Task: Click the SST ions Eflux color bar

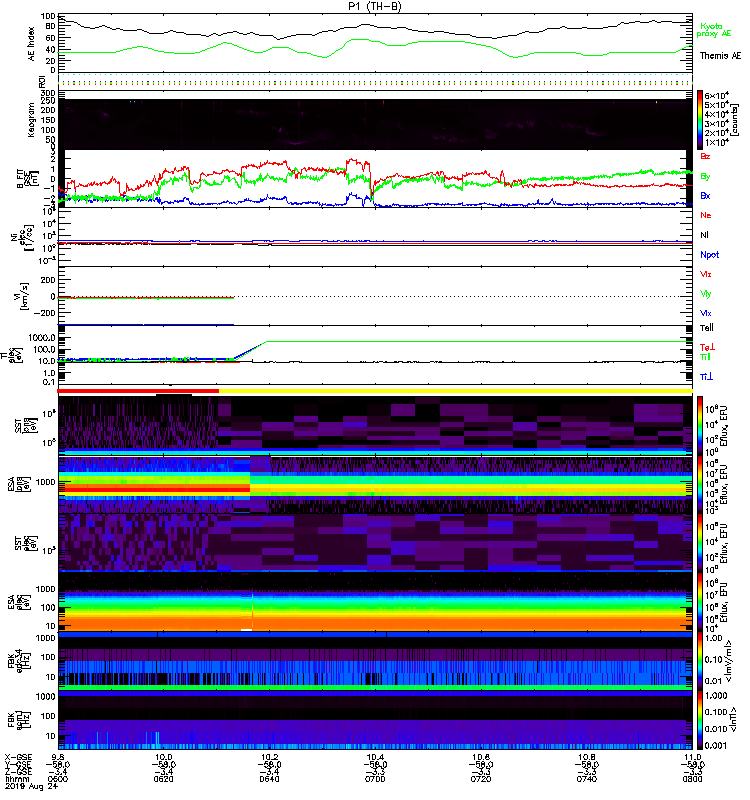Action: [x=700, y=424]
